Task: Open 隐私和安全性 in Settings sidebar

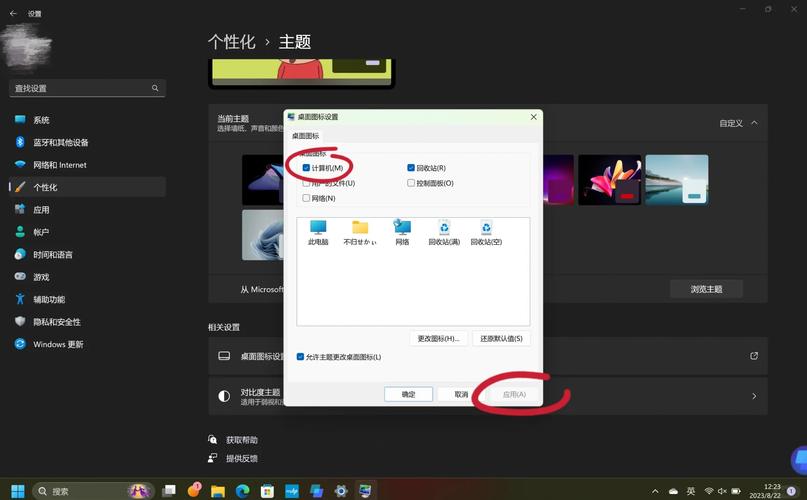Action: pyautogui.click(x=87, y=321)
